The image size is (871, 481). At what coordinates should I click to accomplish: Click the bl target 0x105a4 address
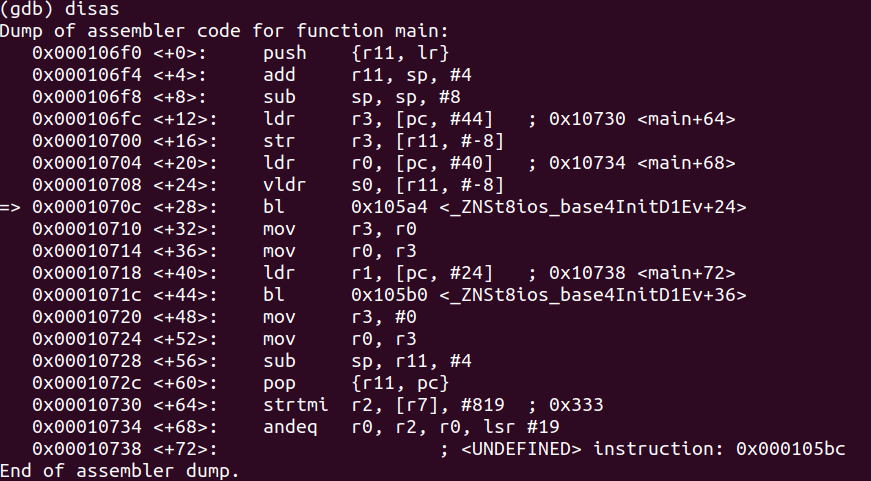(x=389, y=207)
